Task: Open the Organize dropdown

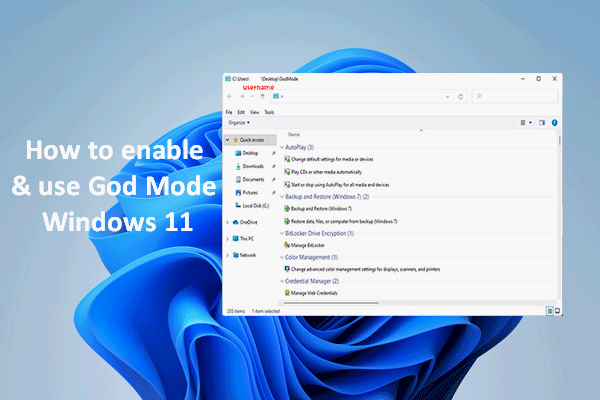Action: [x=239, y=122]
